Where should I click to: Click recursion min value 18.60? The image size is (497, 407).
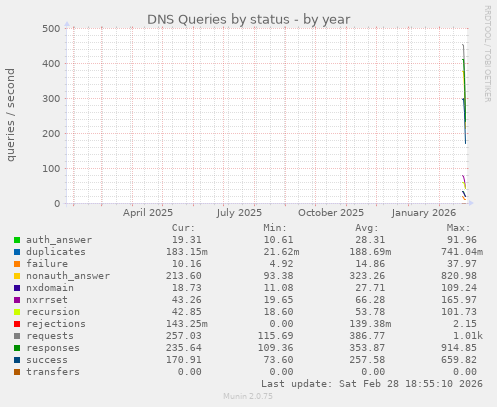point(278,312)
